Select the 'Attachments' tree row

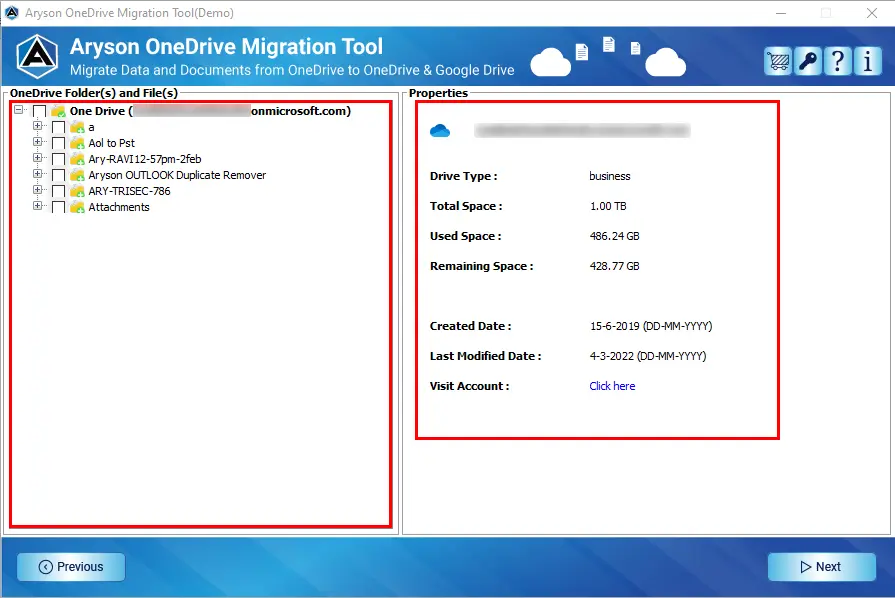click(x=119, y=207)
